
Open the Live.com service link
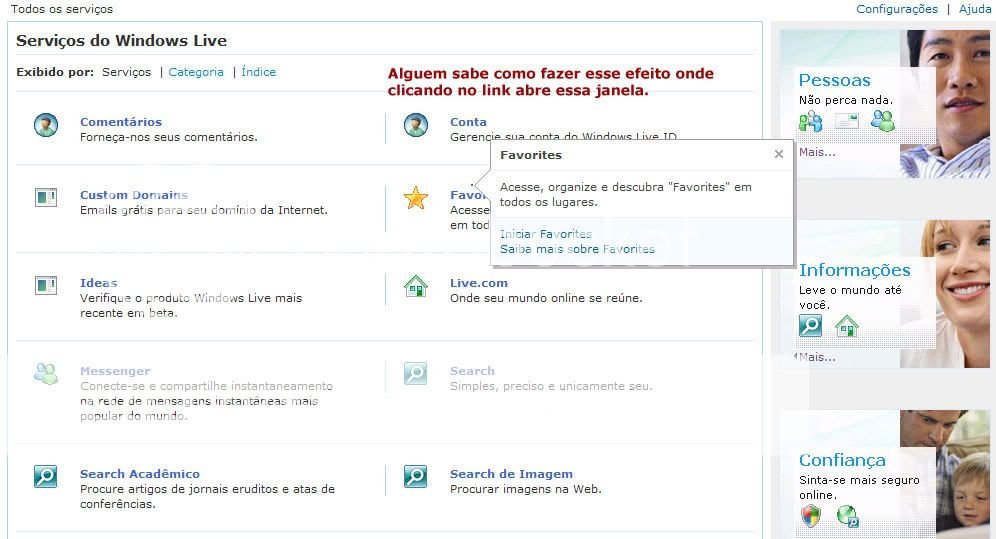click(479, 283)
